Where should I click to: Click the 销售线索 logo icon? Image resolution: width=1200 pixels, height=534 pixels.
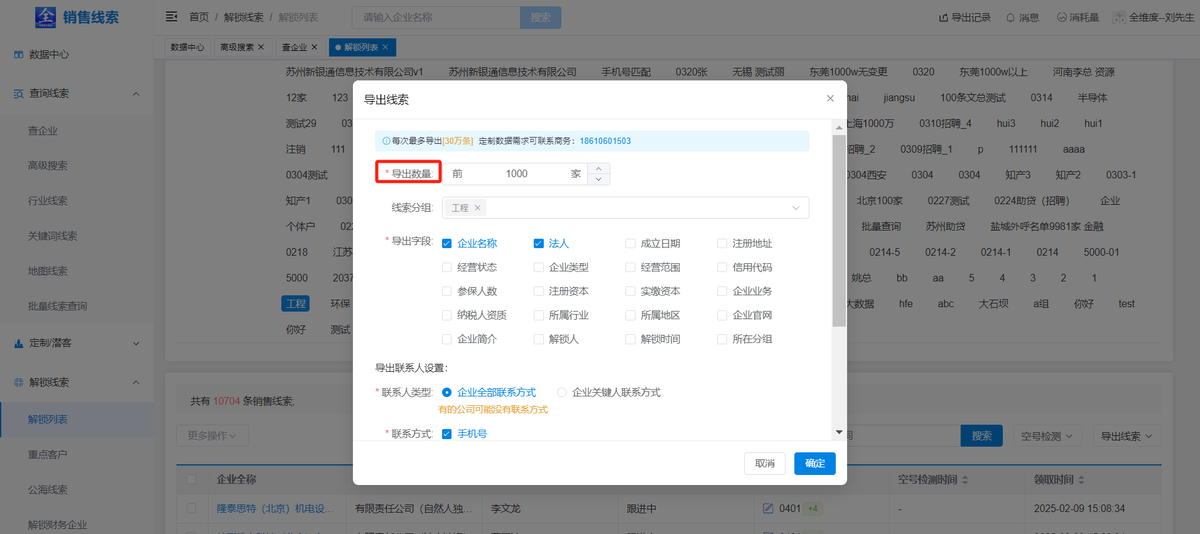click(x=46, y=18)
